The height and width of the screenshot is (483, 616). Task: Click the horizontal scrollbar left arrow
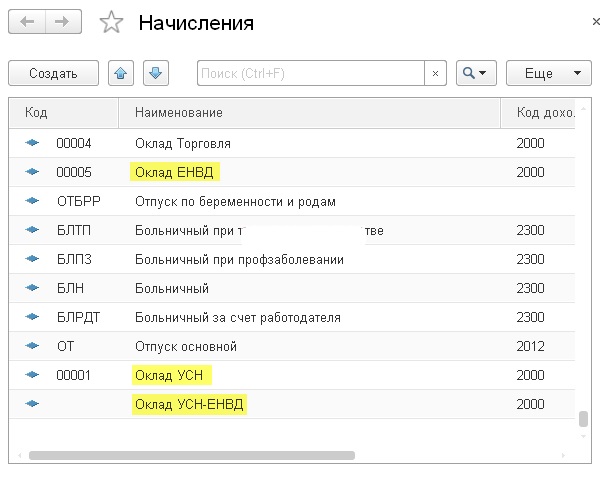pos(20,455)
